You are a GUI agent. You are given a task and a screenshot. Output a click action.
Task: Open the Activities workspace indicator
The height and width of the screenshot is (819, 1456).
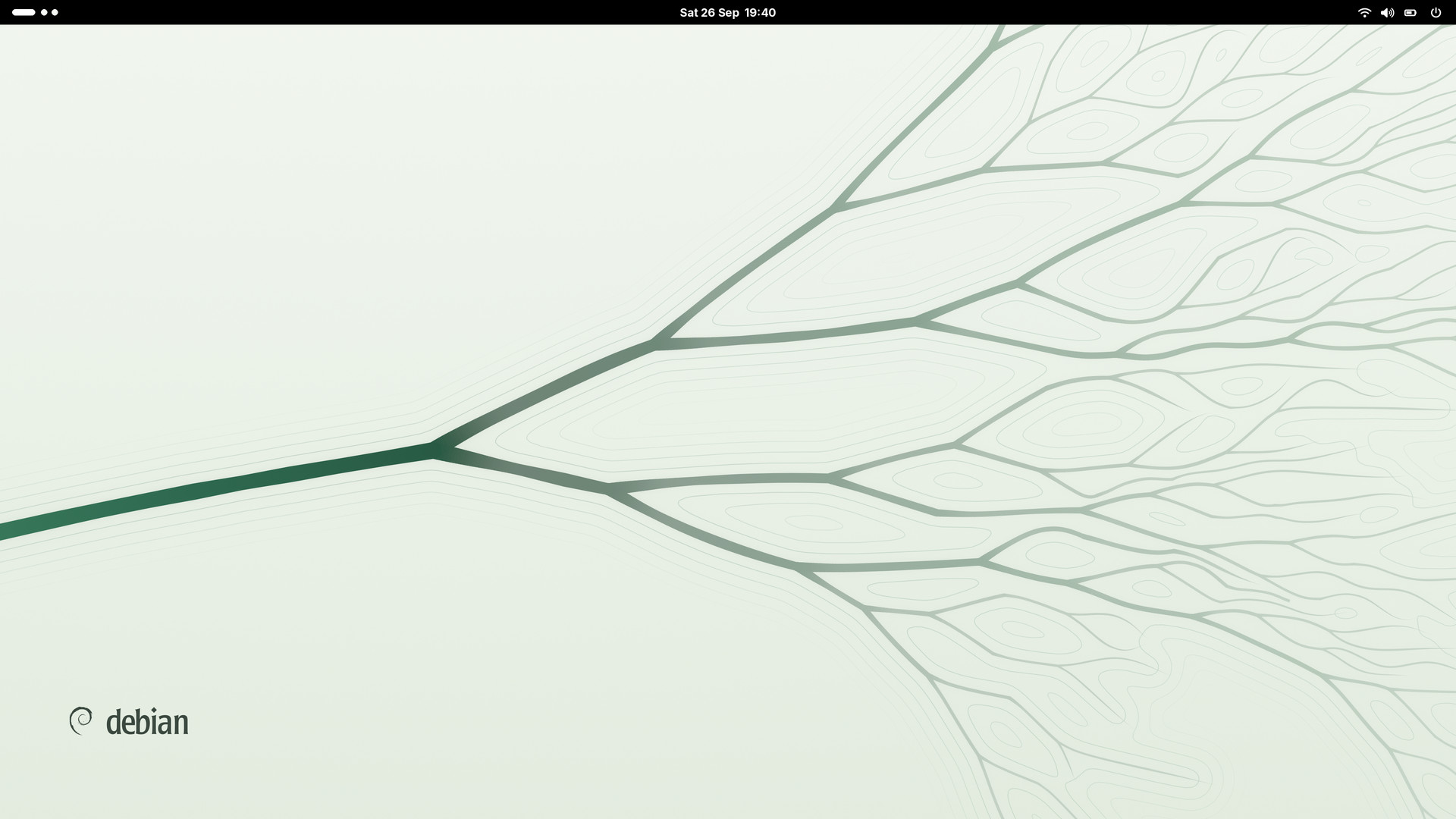35,12
